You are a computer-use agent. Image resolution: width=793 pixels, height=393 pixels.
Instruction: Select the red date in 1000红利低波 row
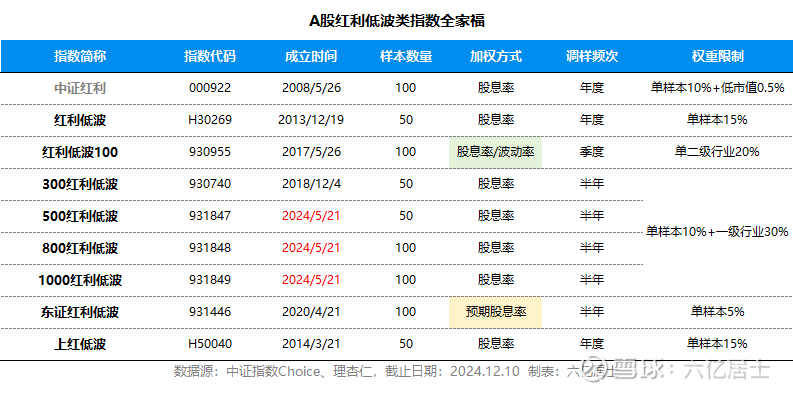click(311, 280)
